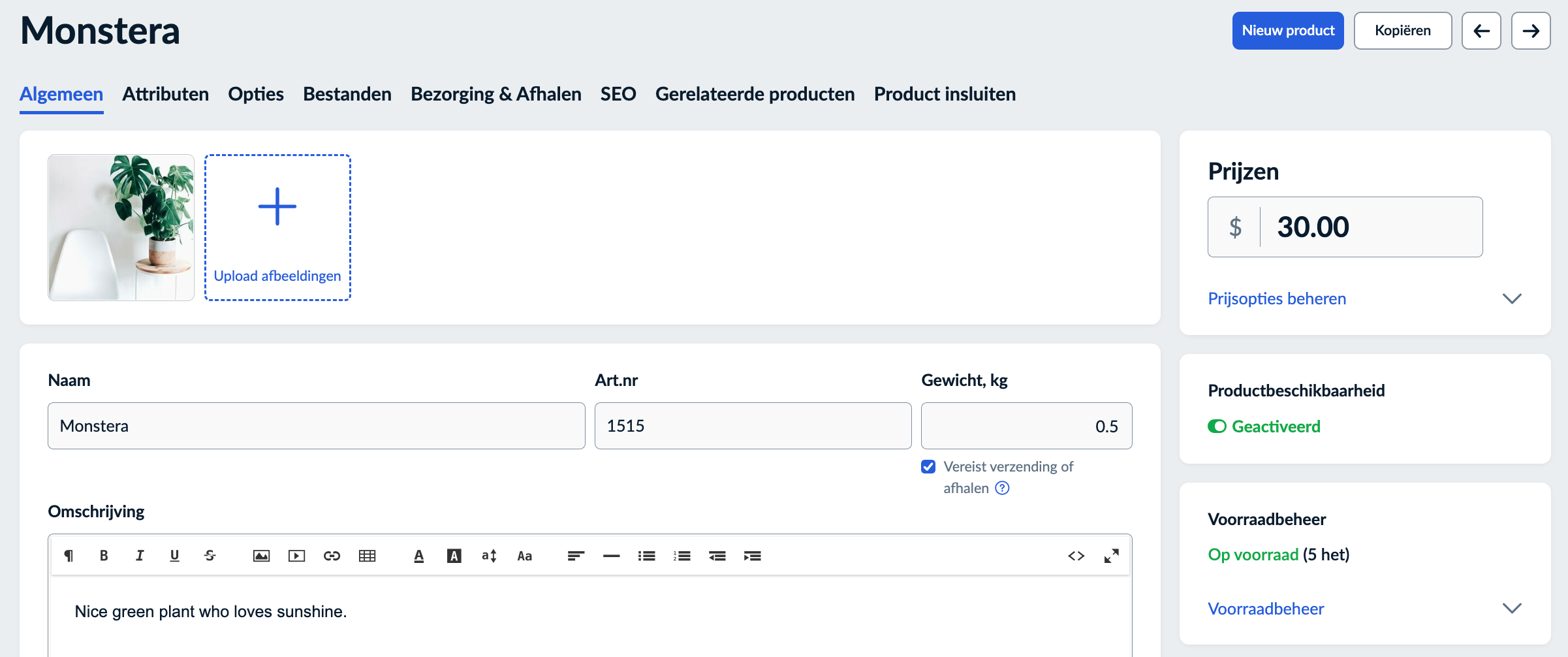Increase indent in description editor
Viewport: 1568px width, 657px height.
coord(752,556)
